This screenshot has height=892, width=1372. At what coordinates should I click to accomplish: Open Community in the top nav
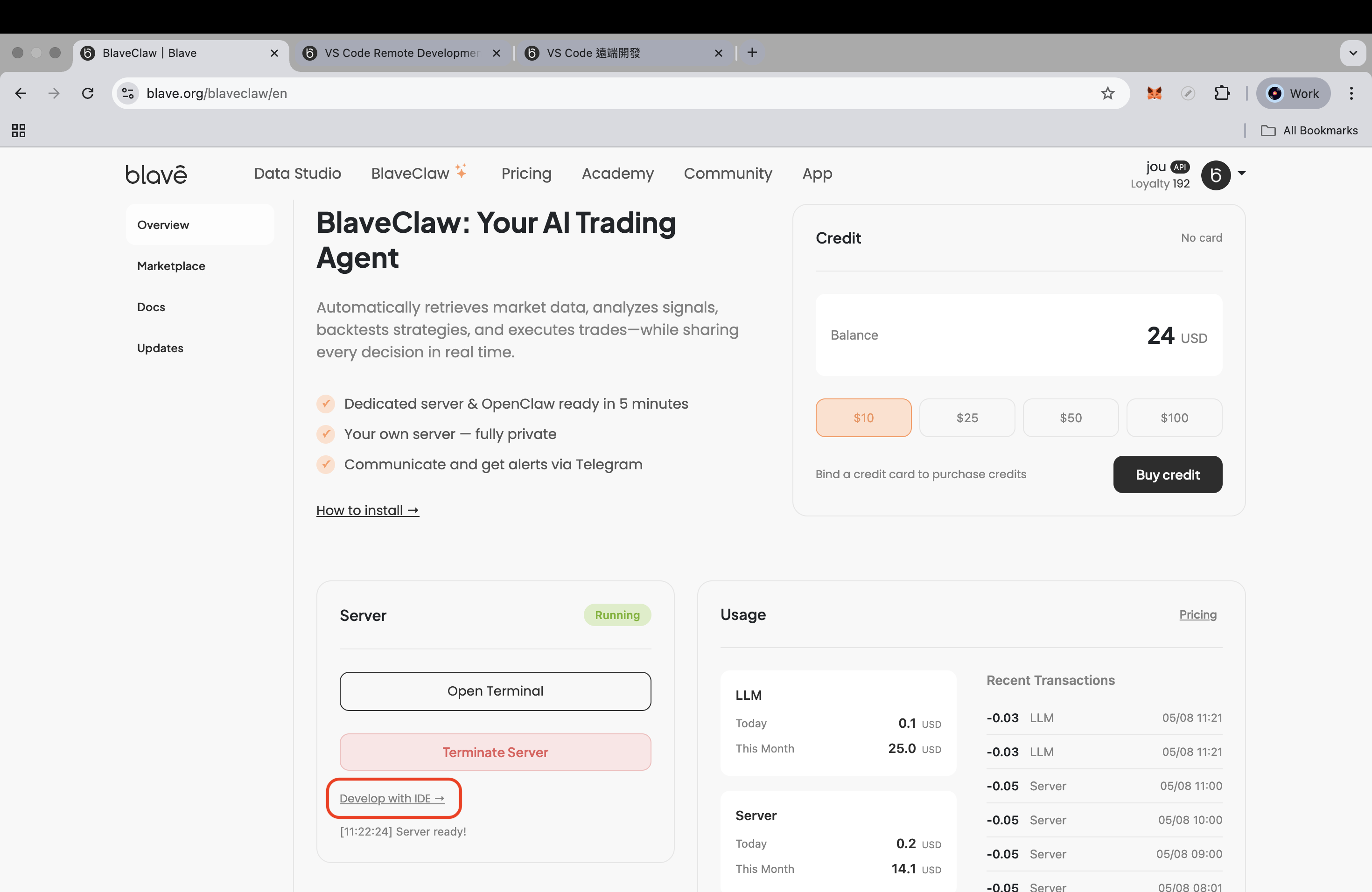(x=728, y=174)
